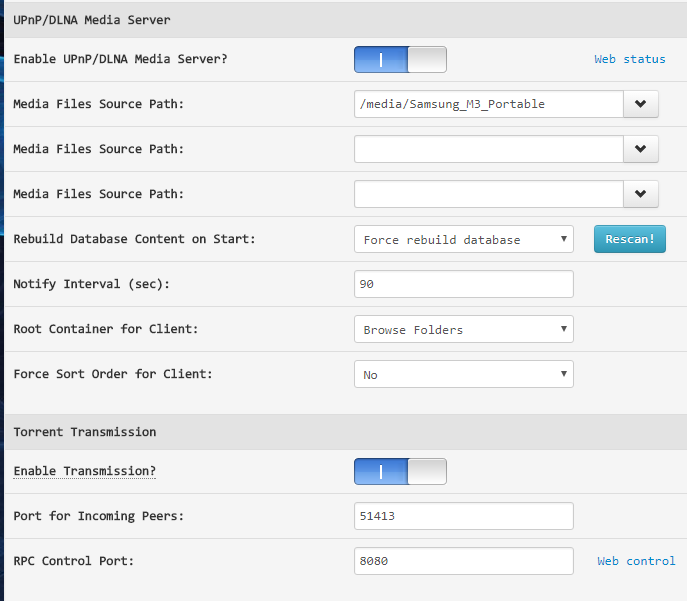Click Notify Interval (sec) label

tap(91, 284)
